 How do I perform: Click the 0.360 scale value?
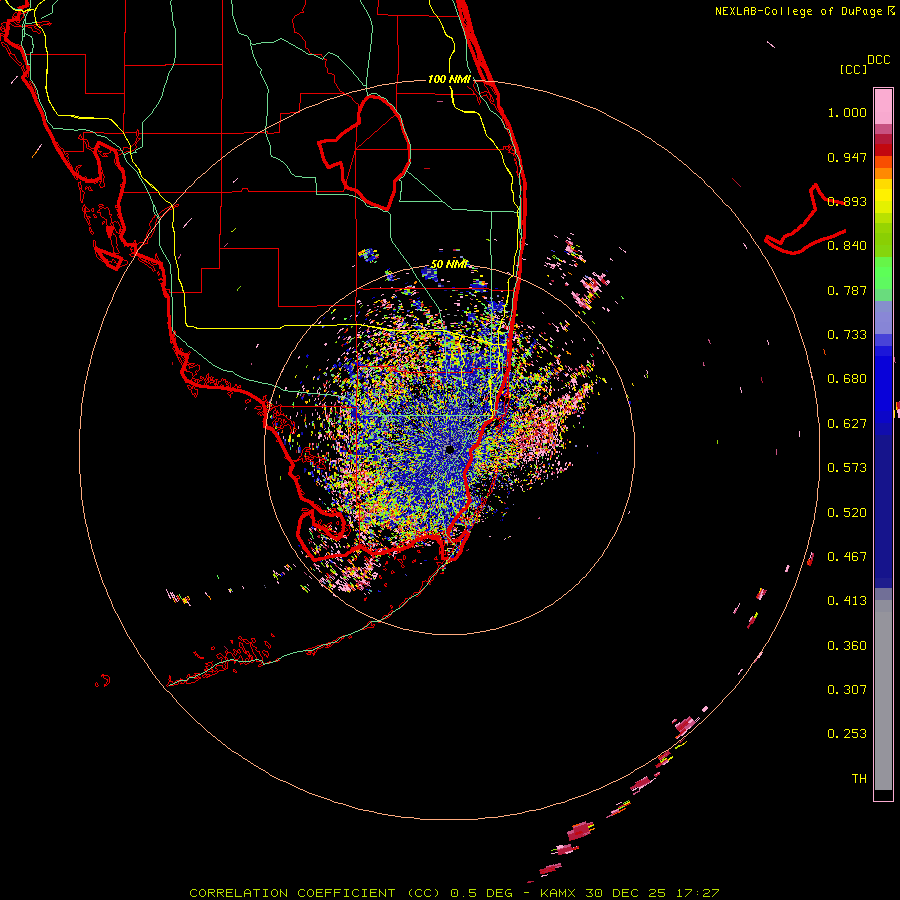click(847, 645)
